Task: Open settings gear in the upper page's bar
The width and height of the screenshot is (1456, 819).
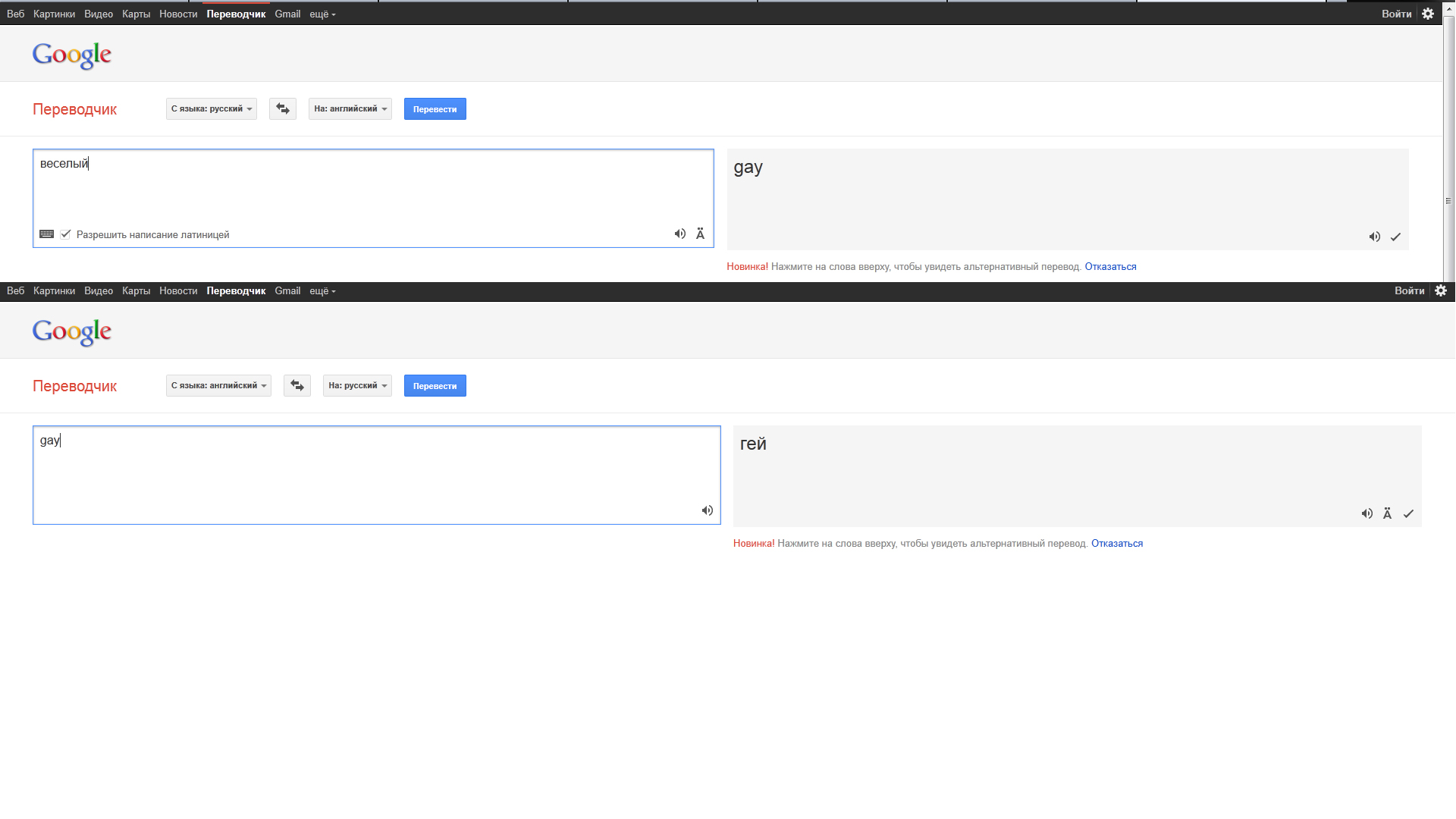Action: (x=1428, y=14)
